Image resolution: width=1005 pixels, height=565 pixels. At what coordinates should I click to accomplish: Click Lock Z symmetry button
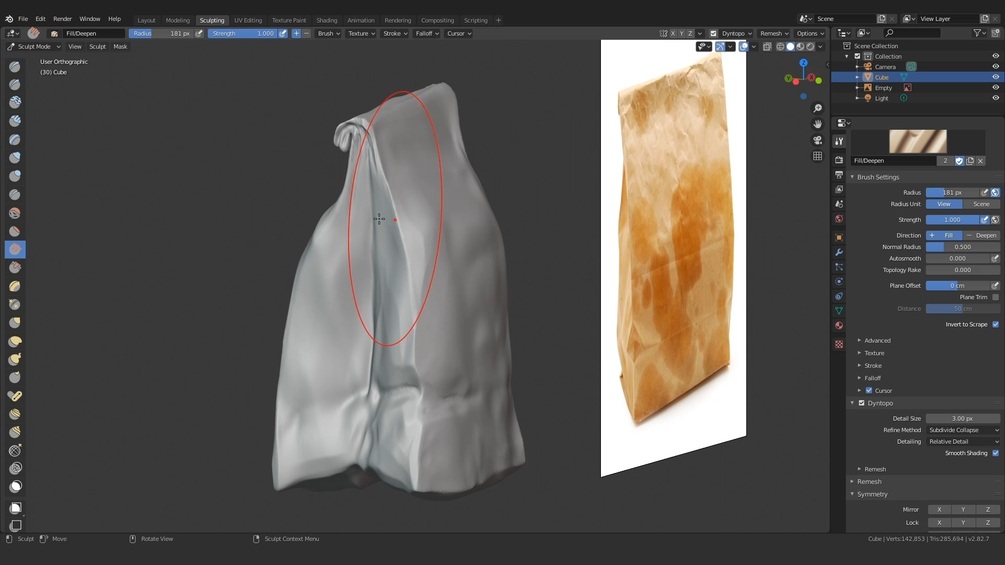(988, 522)
